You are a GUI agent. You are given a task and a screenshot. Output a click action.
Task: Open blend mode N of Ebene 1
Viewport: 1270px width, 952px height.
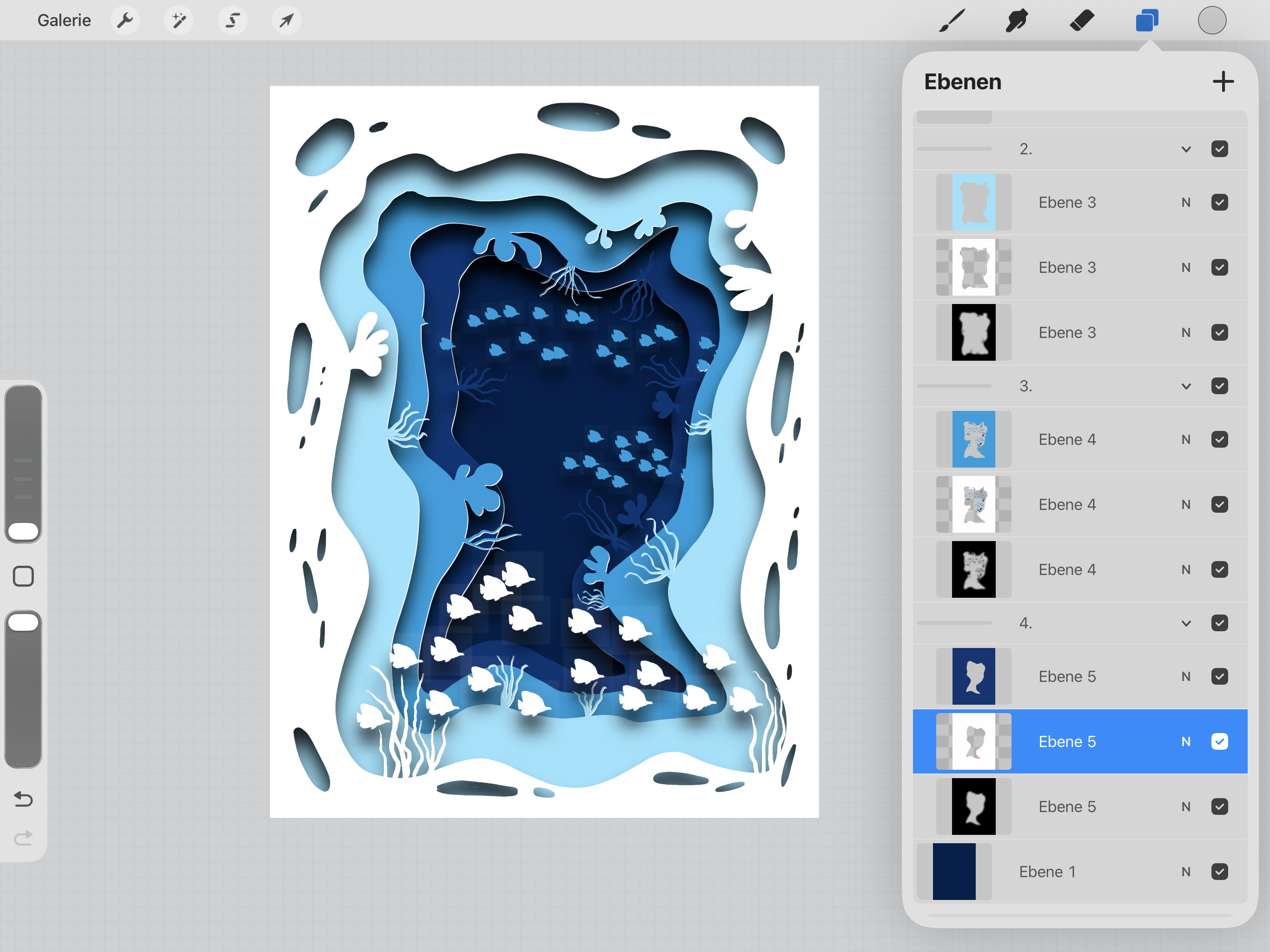pos(1185,872)
